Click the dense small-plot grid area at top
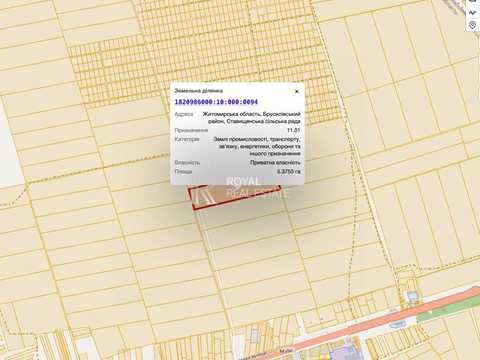 (200, 57)
